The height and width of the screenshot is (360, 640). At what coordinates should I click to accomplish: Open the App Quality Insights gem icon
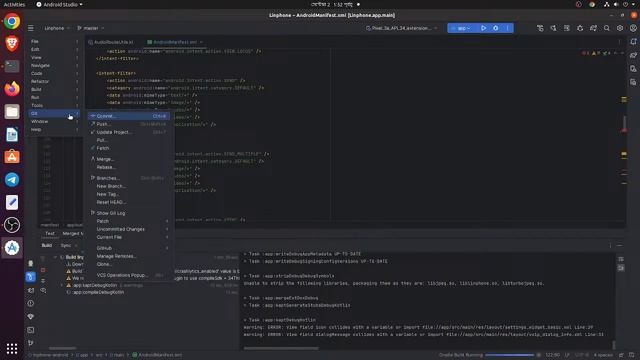(31, 316)
